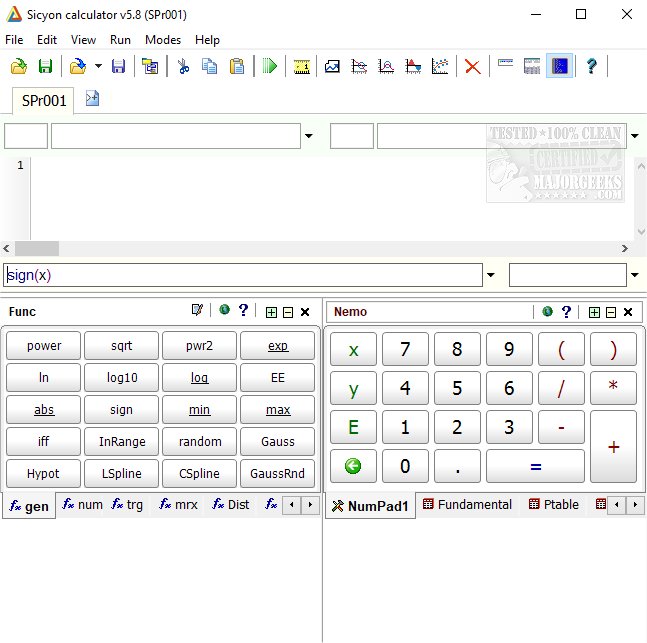Click the globe icon in Nemo panel

point(548,311)
